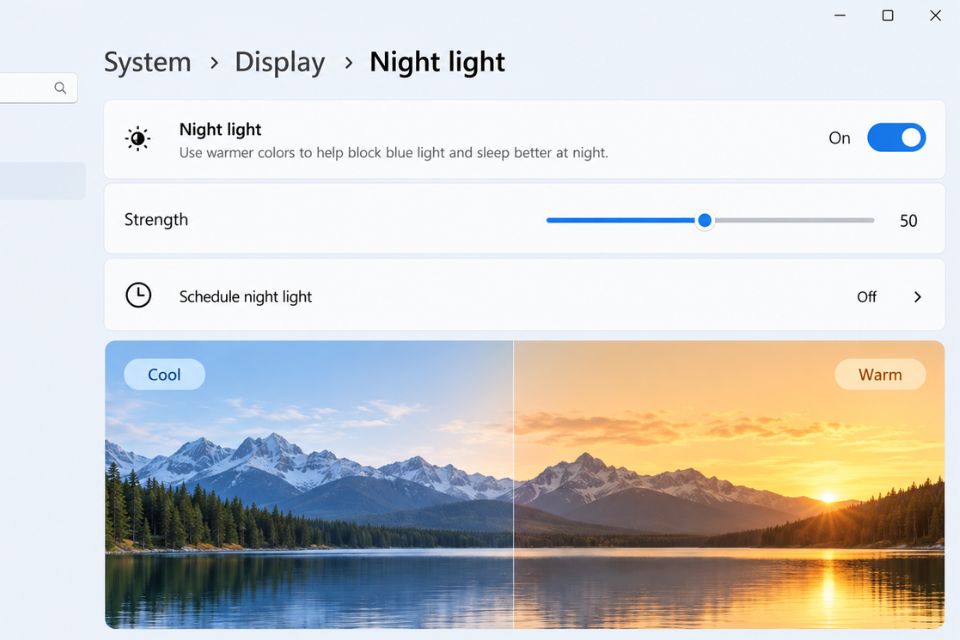The image size is (960, 640).
Task: Select the Cool preview label
Action: coord(164,374)
